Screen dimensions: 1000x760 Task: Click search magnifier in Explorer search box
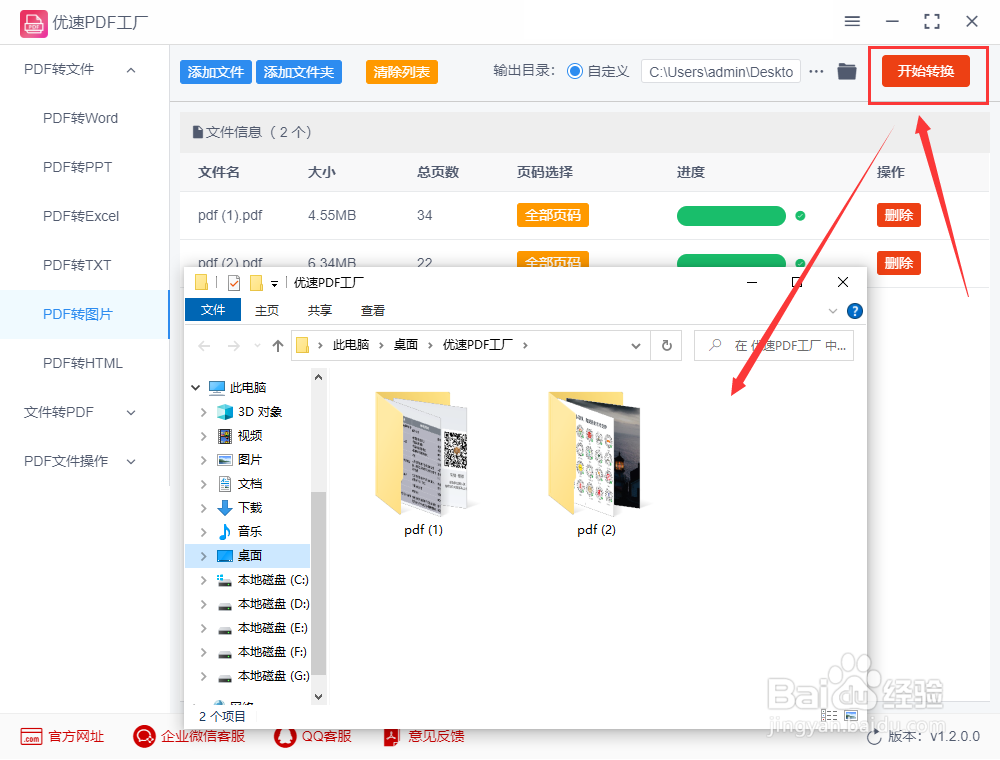pos(715,345)
